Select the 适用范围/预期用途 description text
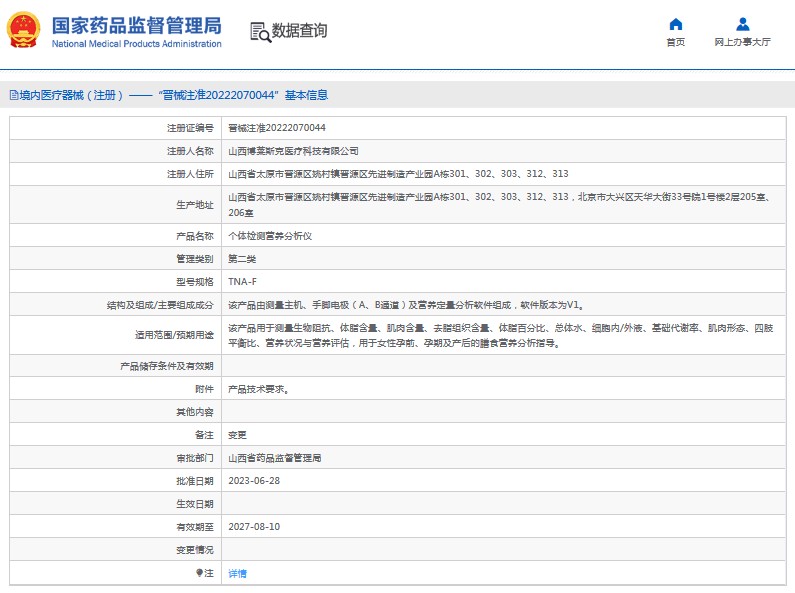Image resolution: width=795 pixels, height=593 pixels. pyautogui.click(x=501, y=336)
